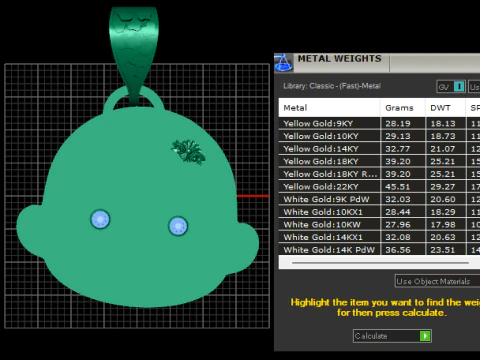Click the 21.07 DWT value
Screen dimensions: 480x360
pos(443,149)
